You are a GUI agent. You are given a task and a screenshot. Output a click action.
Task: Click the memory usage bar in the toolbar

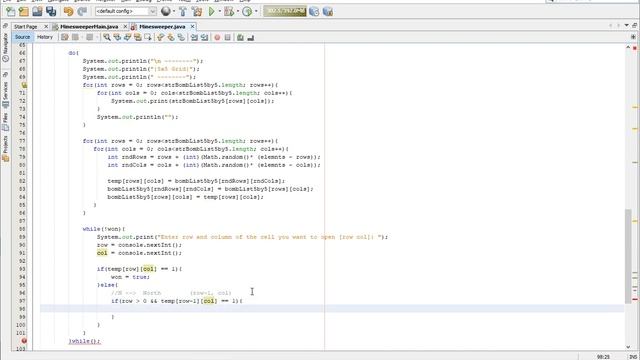[x=284, y=11]
